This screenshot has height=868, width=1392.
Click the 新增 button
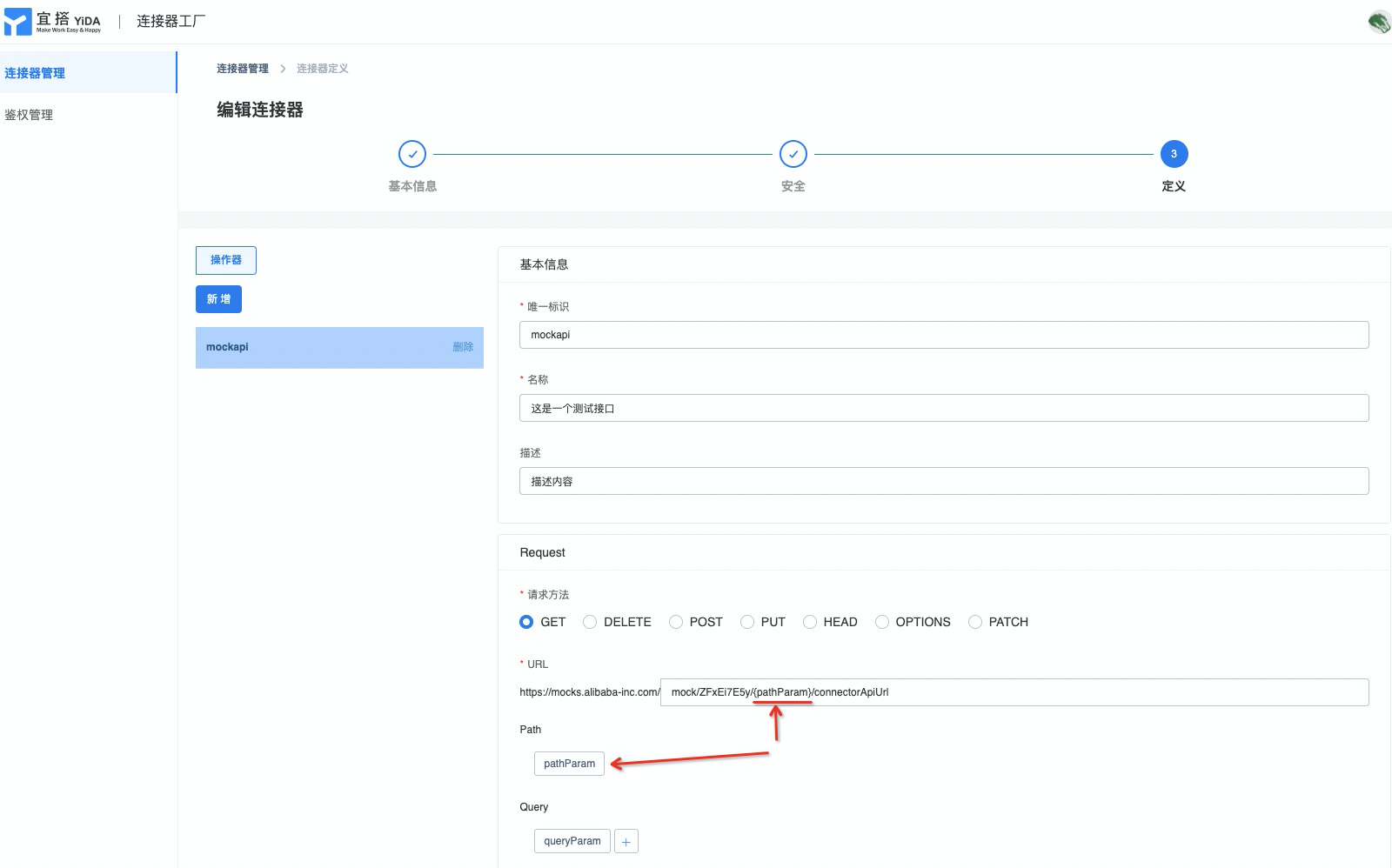point(218,299)
